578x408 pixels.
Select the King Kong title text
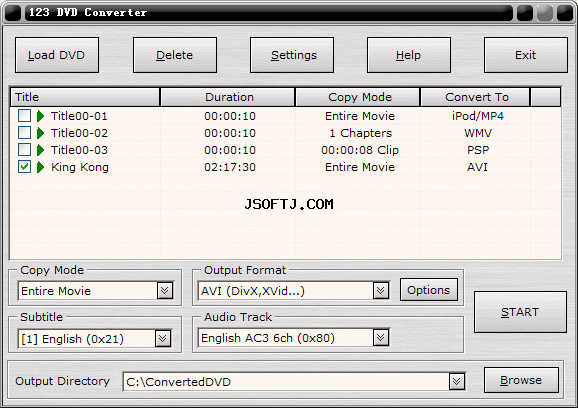tap(80, 167)
